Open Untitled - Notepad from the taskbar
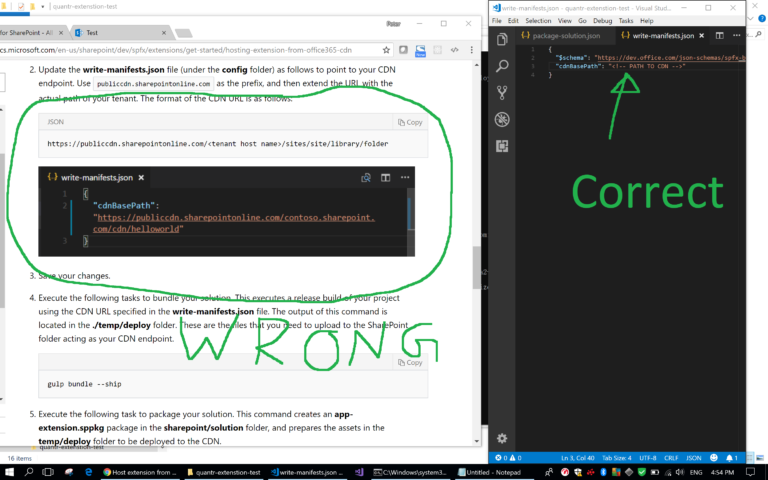 click(x=489, y=472)
